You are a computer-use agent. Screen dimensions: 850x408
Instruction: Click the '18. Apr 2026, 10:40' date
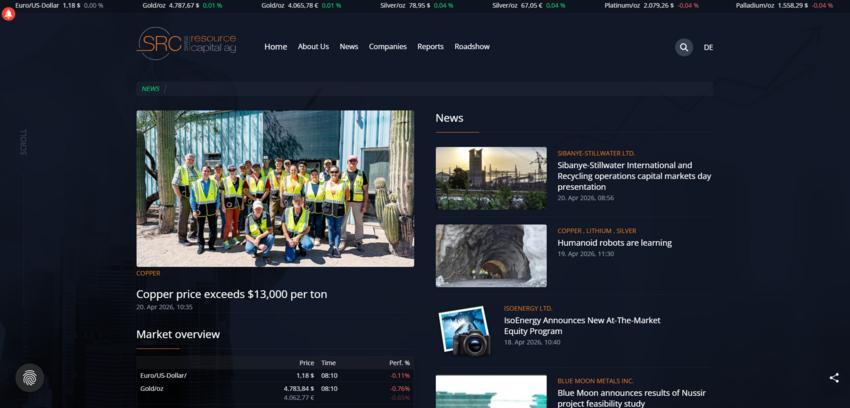point(532,342)
